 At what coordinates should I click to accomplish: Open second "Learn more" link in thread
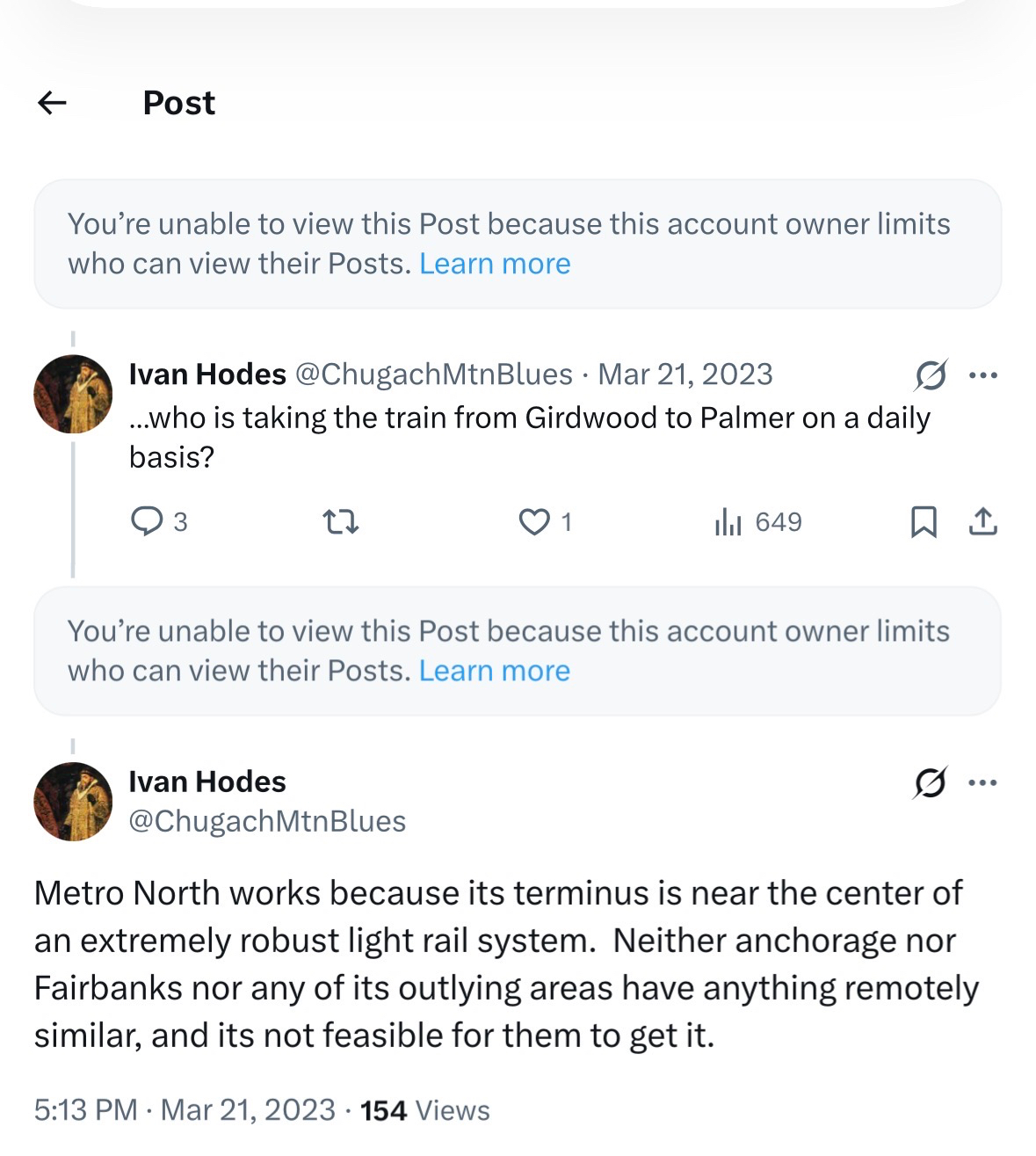(495, 671)
